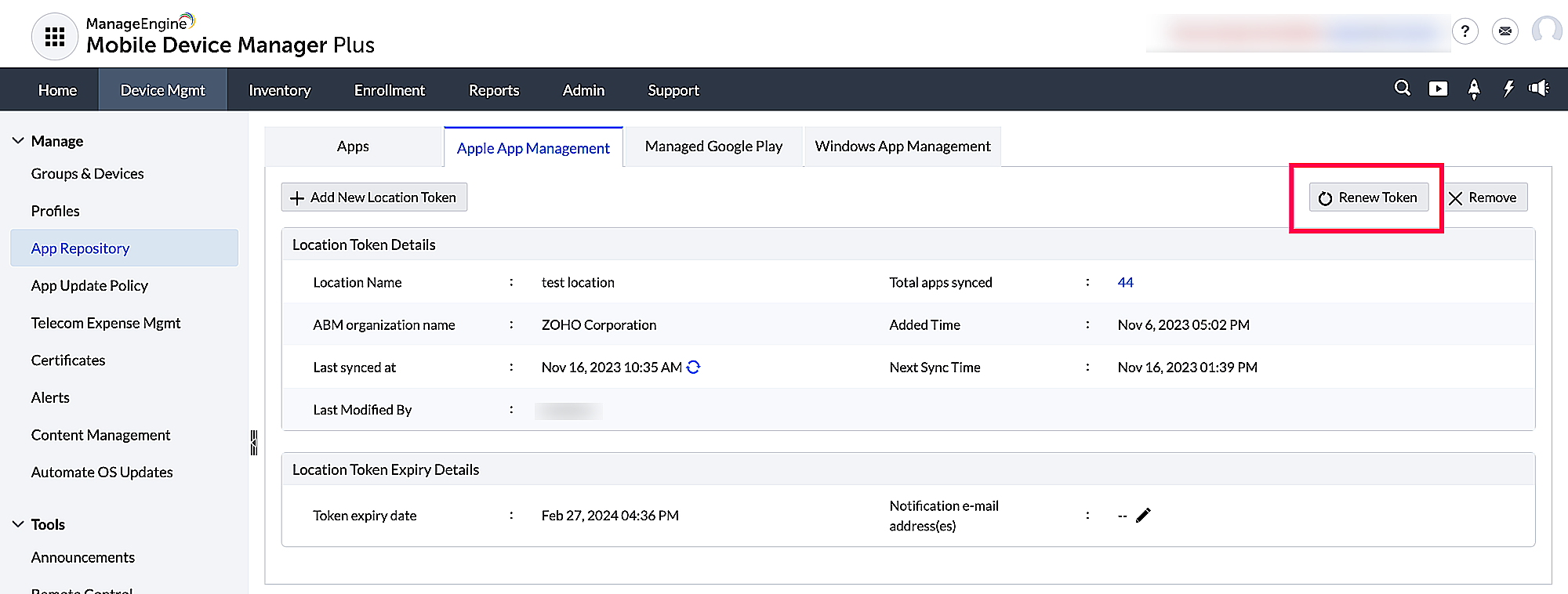Edit notification e-mail address with pencil icon
The image size is (1568, 594).
point(1143,515)
